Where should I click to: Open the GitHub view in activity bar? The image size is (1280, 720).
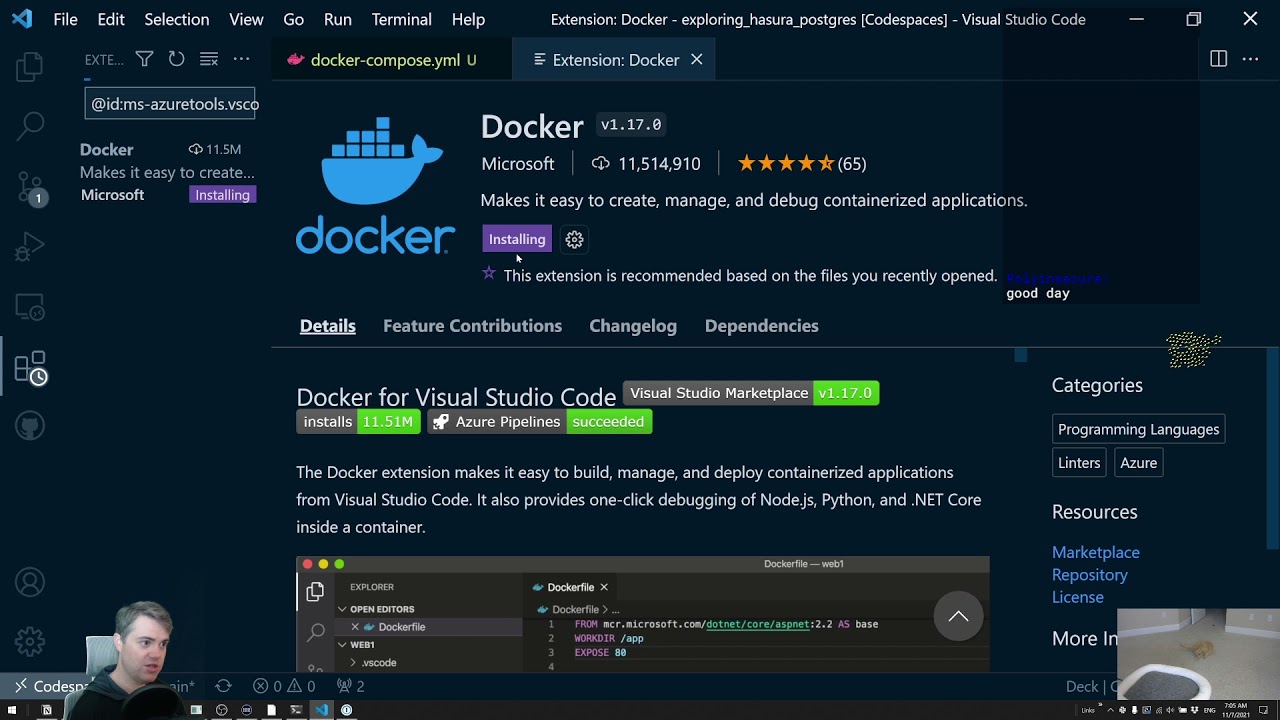pos(30,427)
